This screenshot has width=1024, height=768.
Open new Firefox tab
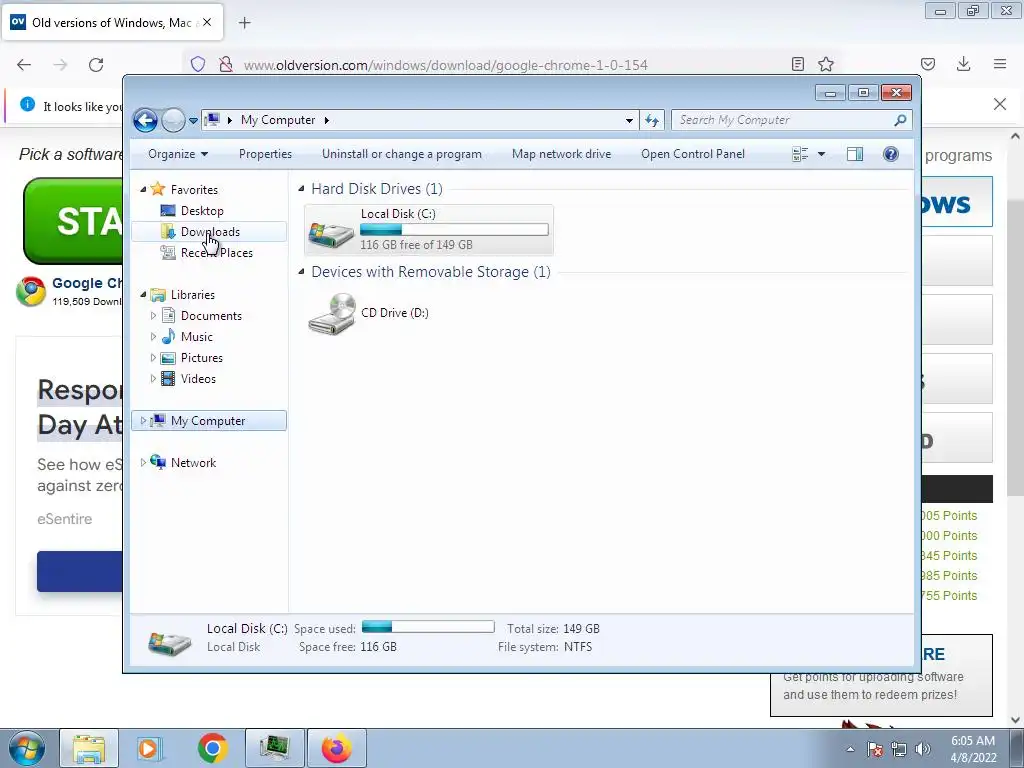pyautogui.click(x=244, y=23)
